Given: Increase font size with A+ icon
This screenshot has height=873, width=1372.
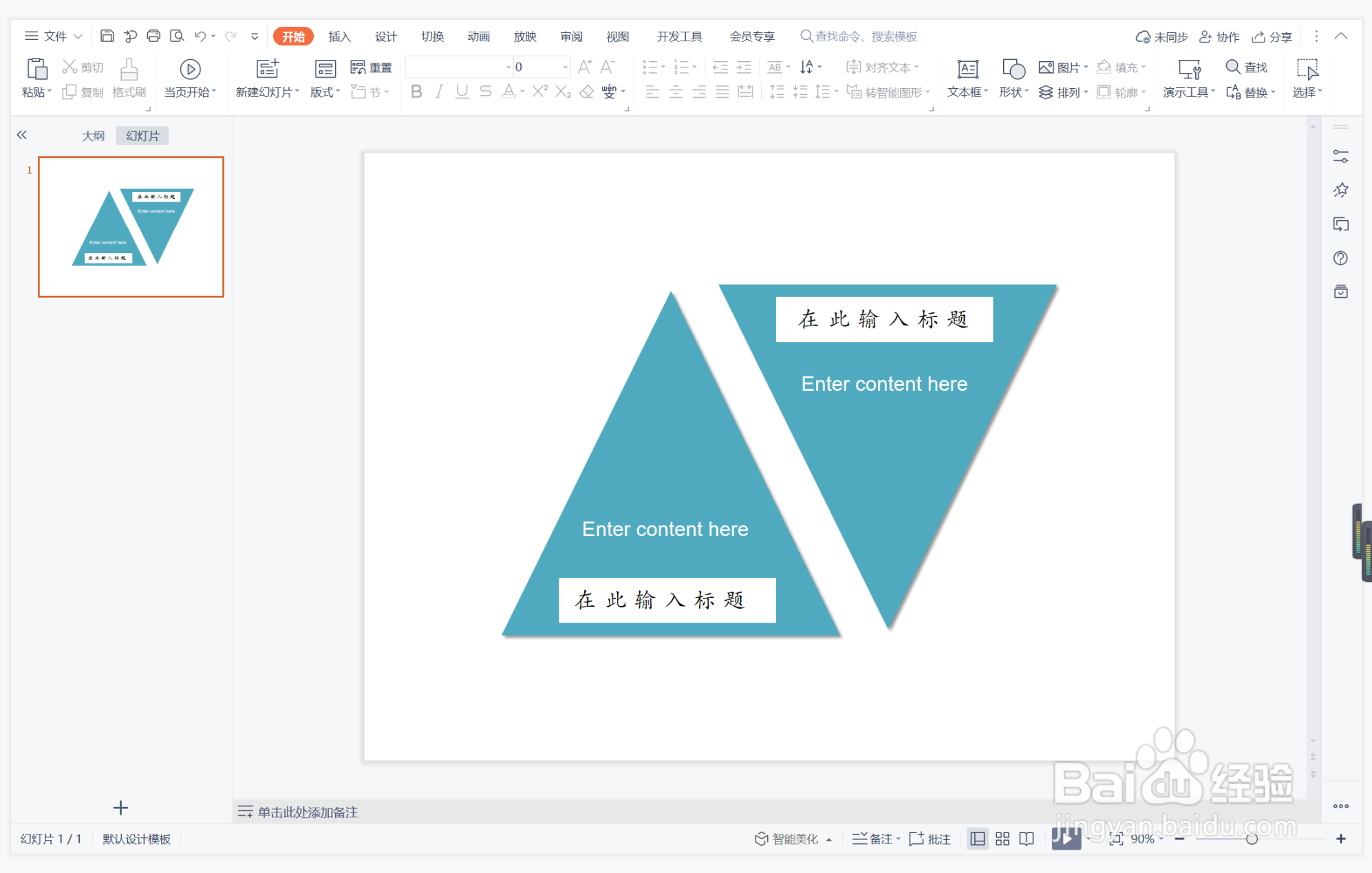Looking at the screenshot, I should tap(585, 67).
